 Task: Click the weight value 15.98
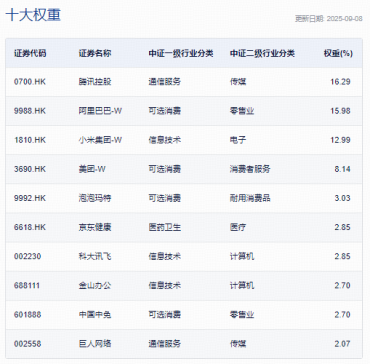point(341,111)
